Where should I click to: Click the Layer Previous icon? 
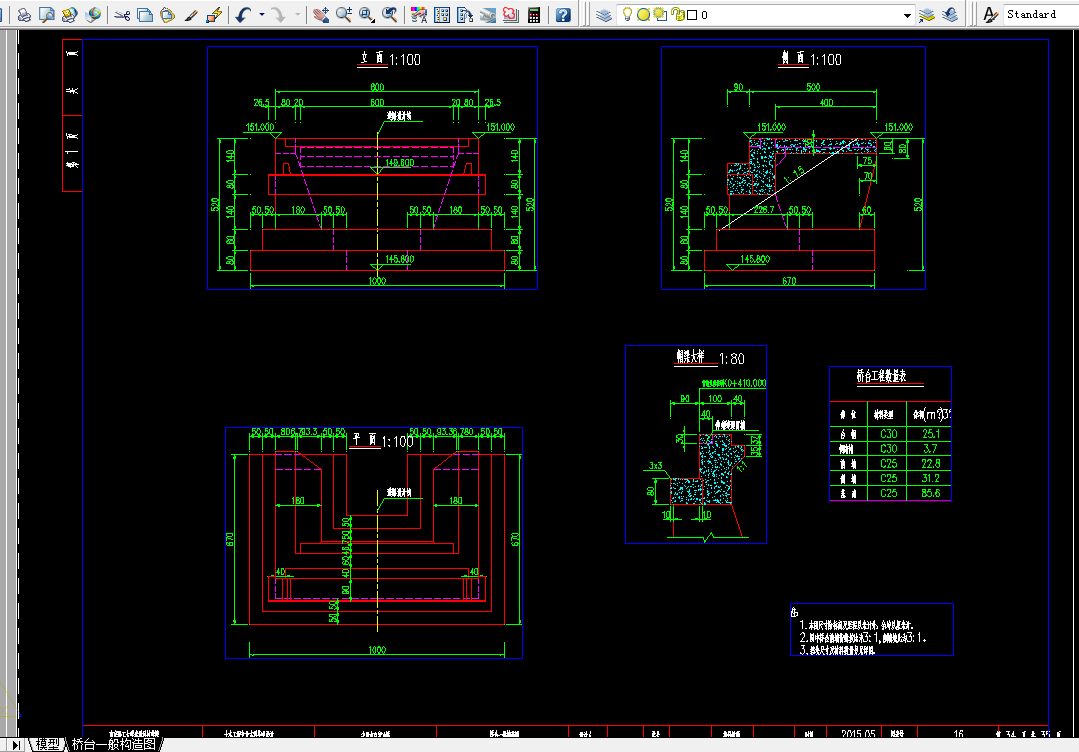point(950,14)
